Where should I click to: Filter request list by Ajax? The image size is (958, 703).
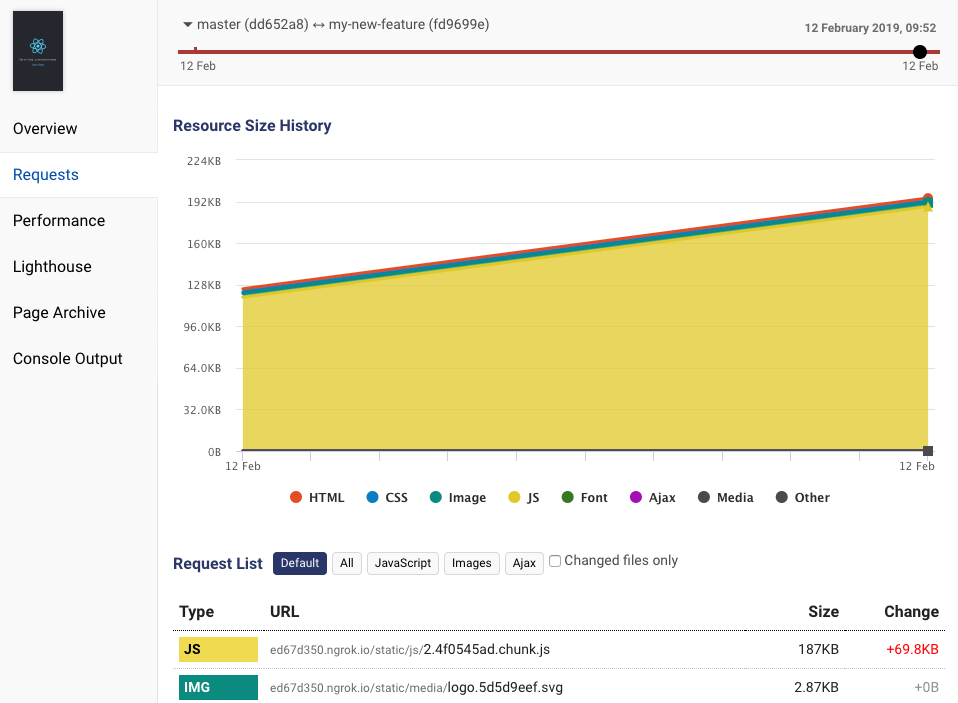pyautogui.click(x=524, y=563)
